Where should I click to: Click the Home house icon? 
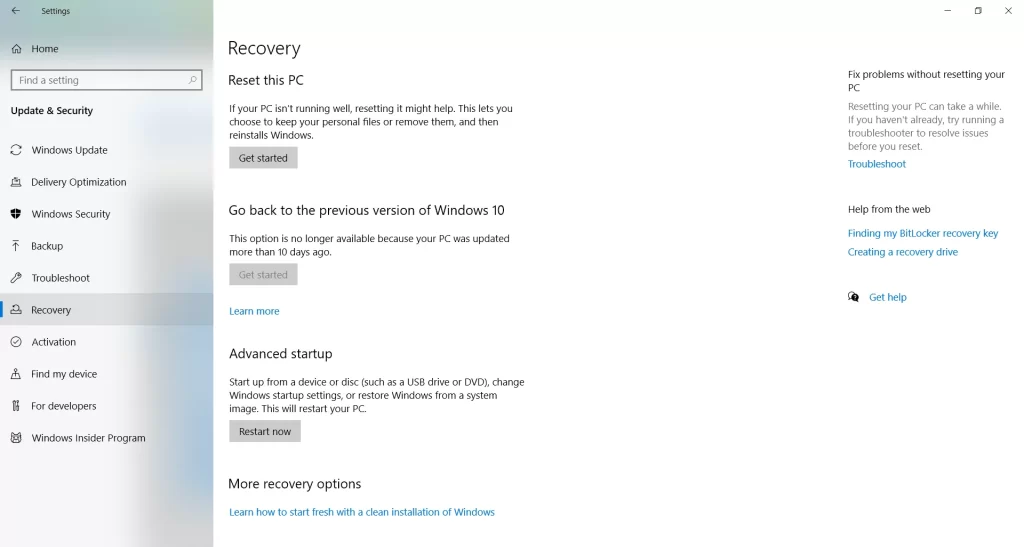[x=16, y=48]
